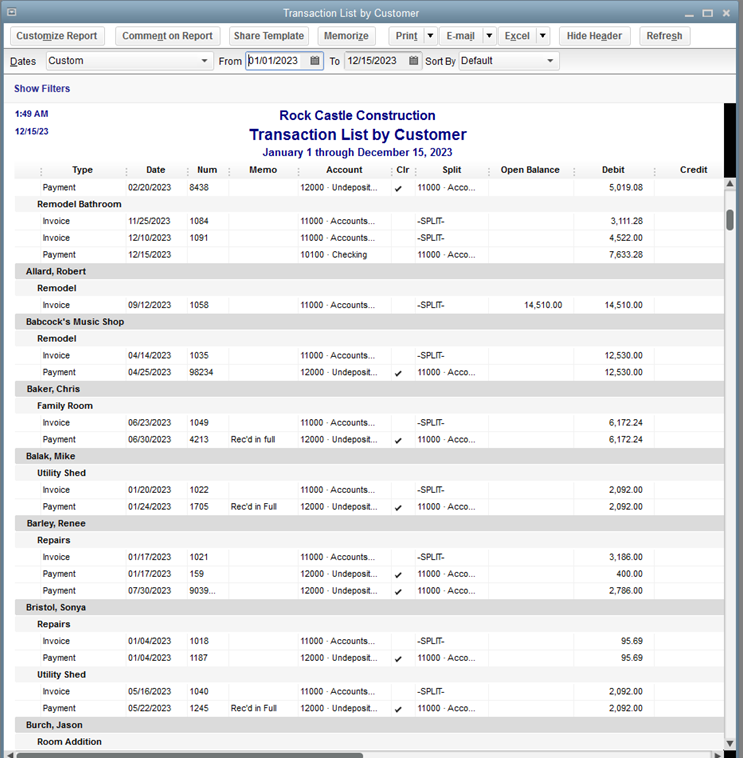
Task: Click the vertical scrollbar up arrow
Action: [730, 184]
